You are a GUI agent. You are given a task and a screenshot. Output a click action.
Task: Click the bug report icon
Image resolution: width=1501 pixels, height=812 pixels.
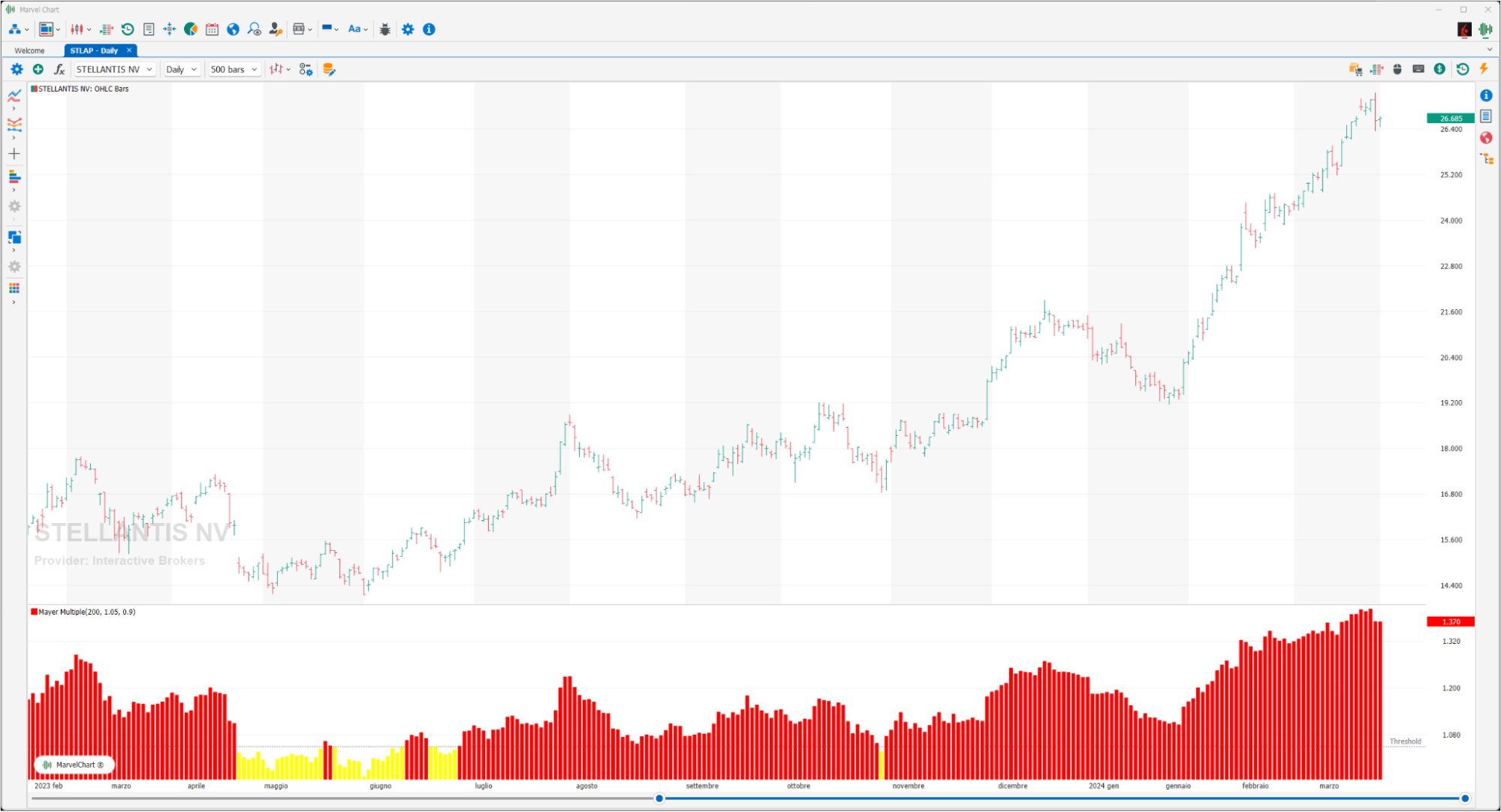click(x=385, y=29)
